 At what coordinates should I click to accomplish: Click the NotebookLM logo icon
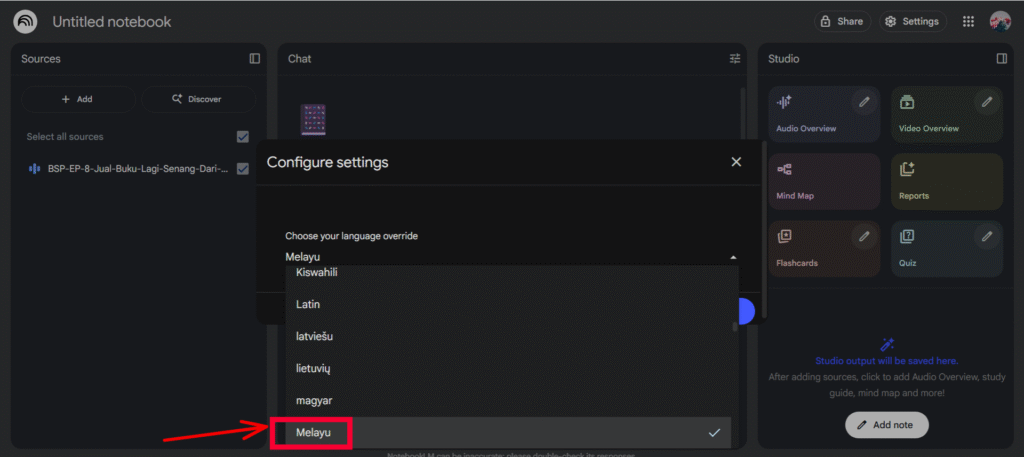click(x=26, y=21)
